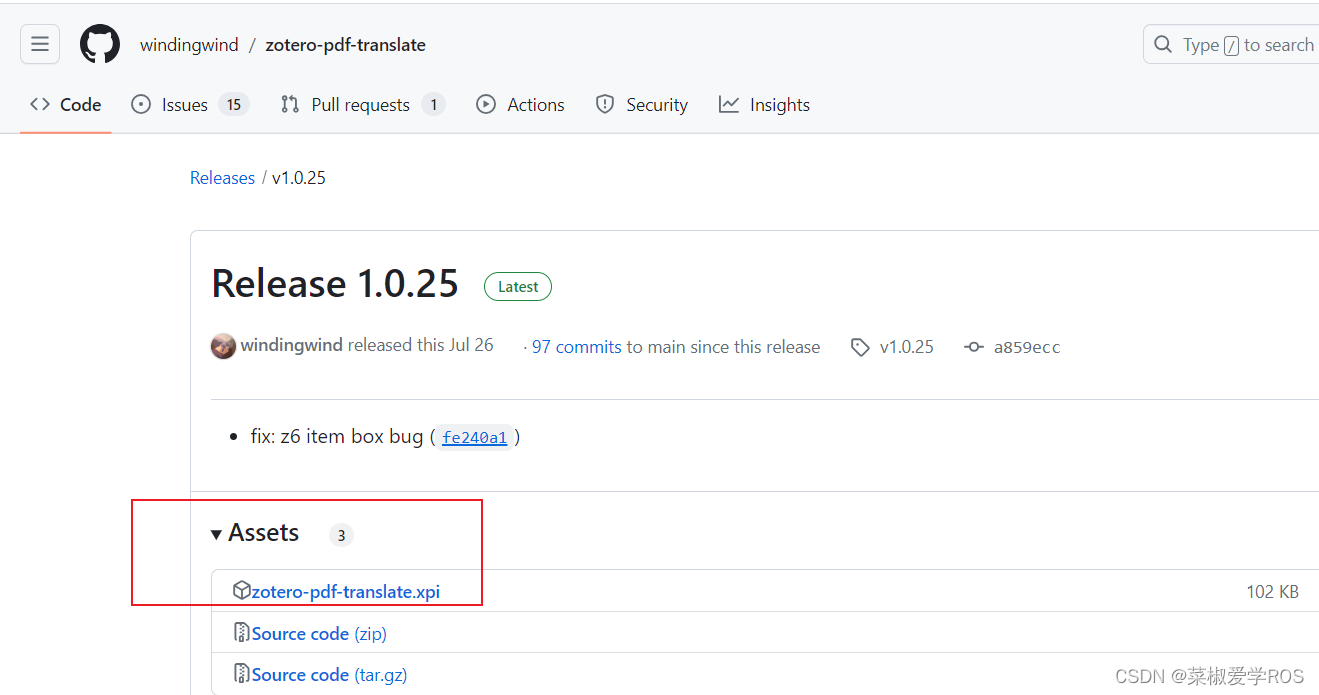Screen dimensions: 1319x695
Task: Click the zip file icon beside Source code (zip)
Action: (x=241, y=633)
